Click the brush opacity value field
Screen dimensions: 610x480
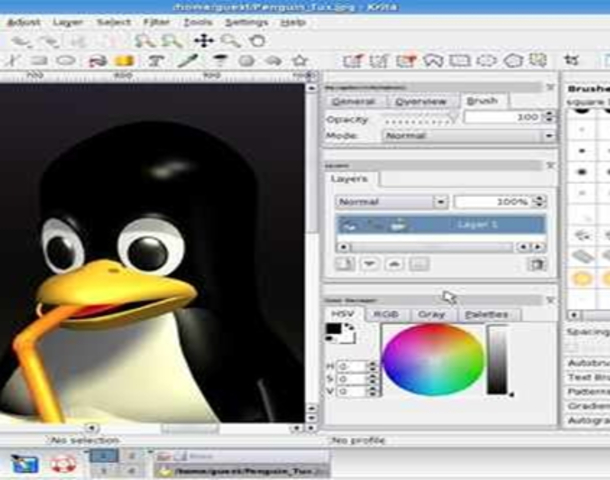(x=505, y=117)
